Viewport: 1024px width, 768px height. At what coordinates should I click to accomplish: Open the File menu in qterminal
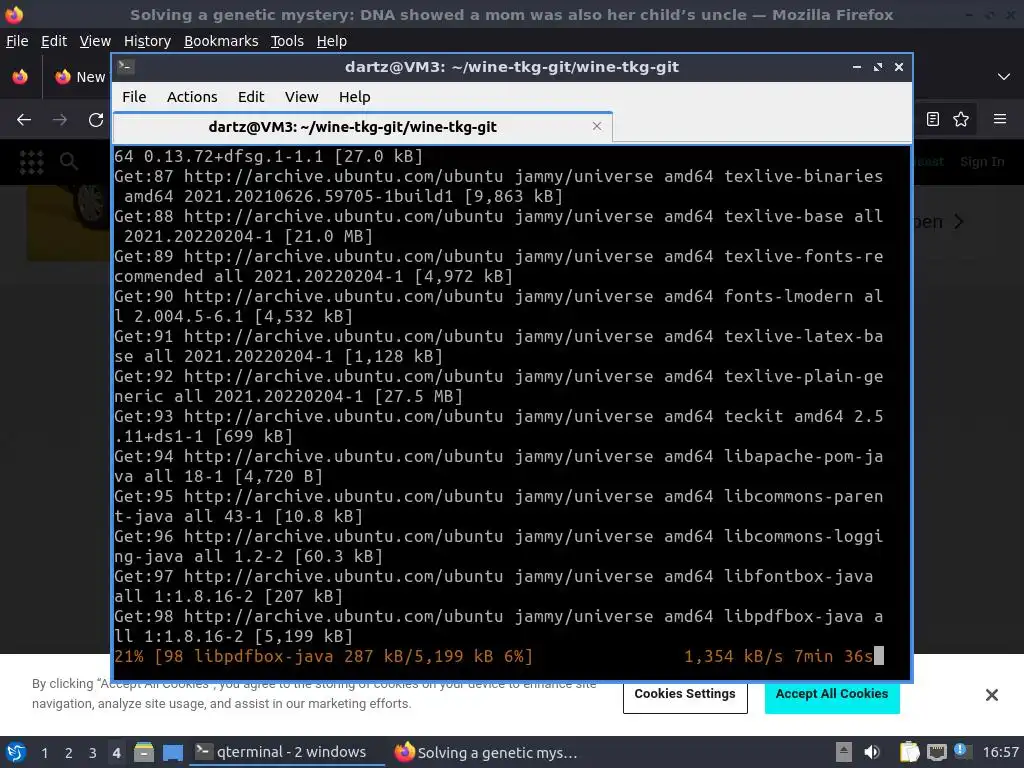click(x=134, y=97)
